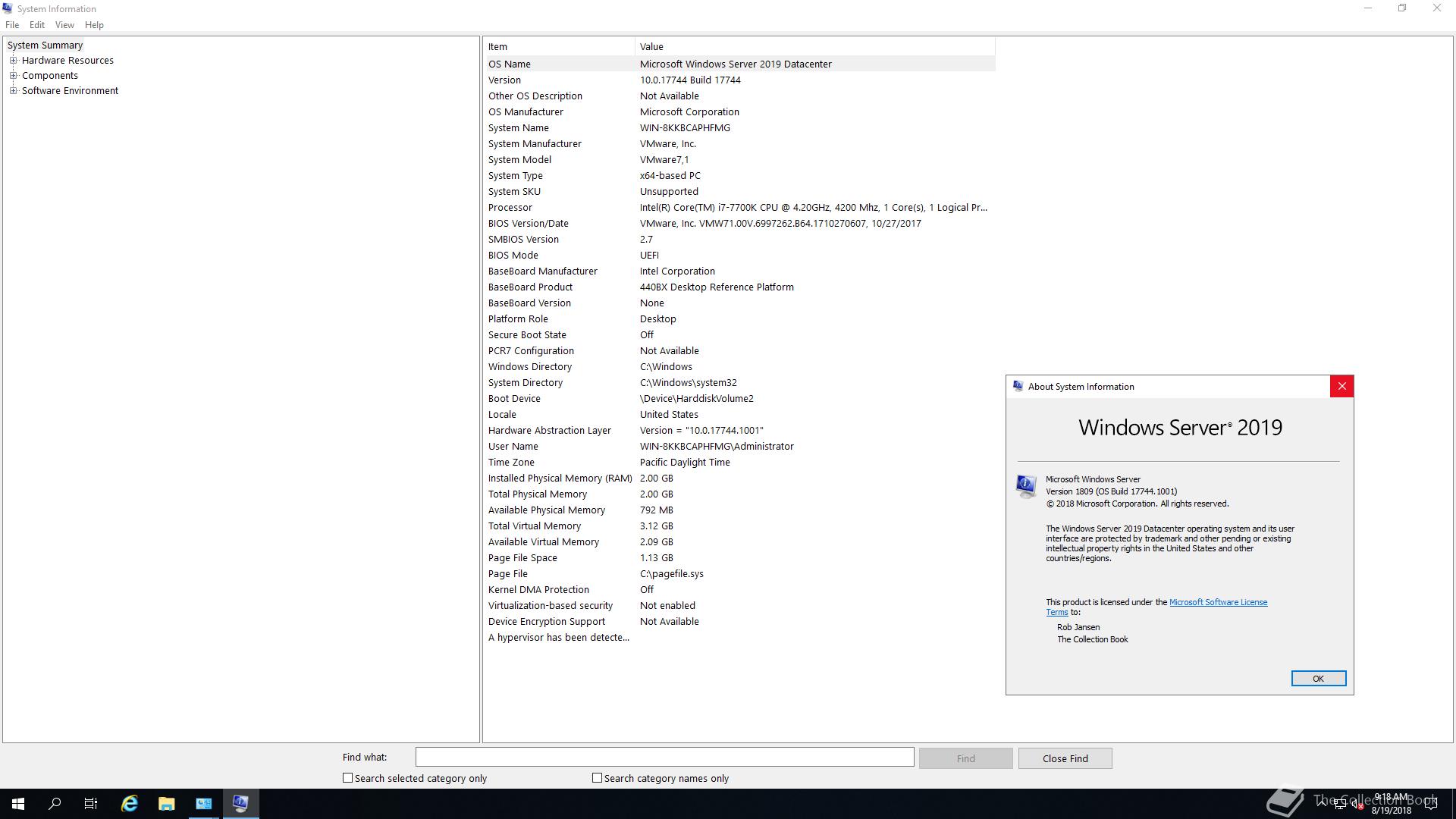
Task: Select the Device Encryption Support row
Action: (x=740, y=621)
